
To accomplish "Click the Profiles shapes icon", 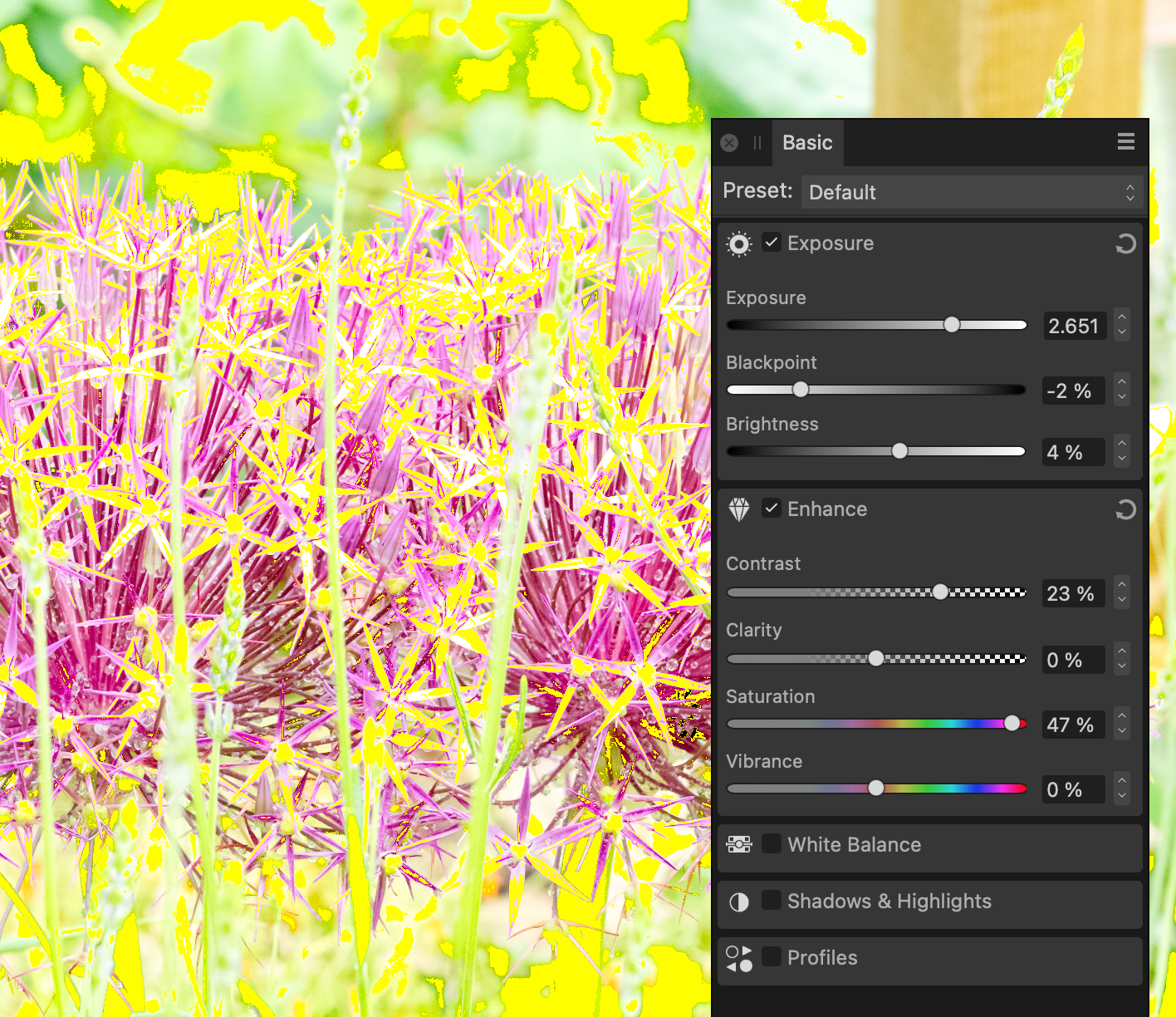I will [x=738, y=958].
